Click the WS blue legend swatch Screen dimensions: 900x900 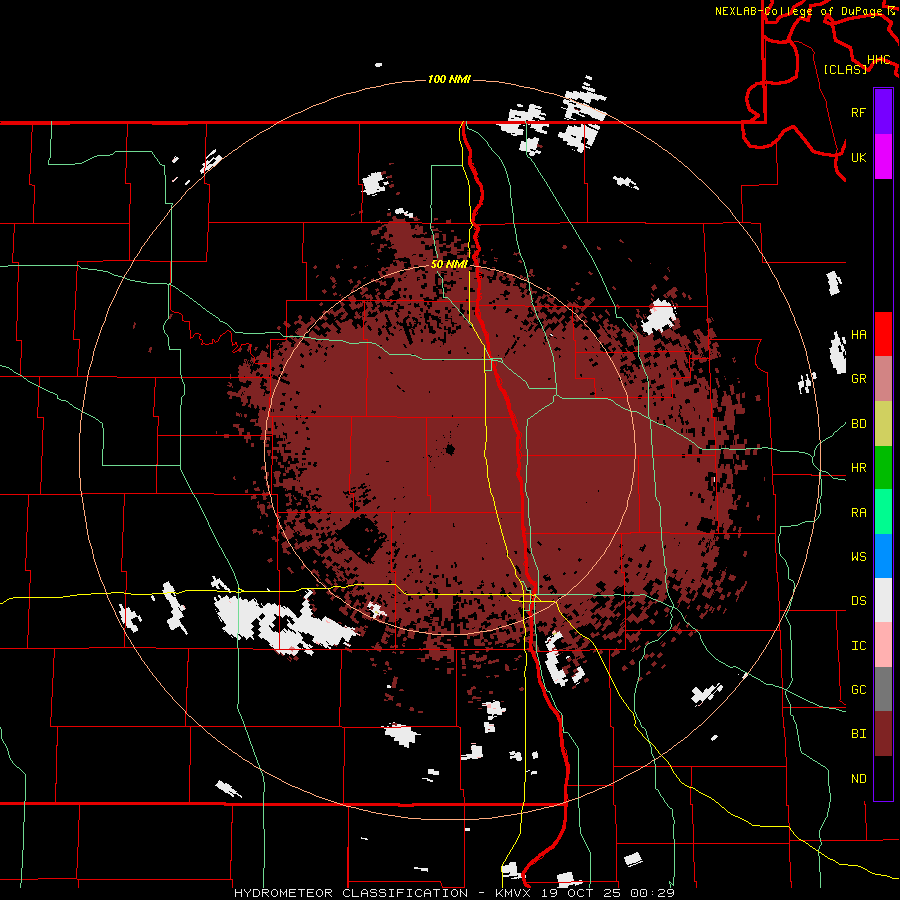(x=883, y=556)
